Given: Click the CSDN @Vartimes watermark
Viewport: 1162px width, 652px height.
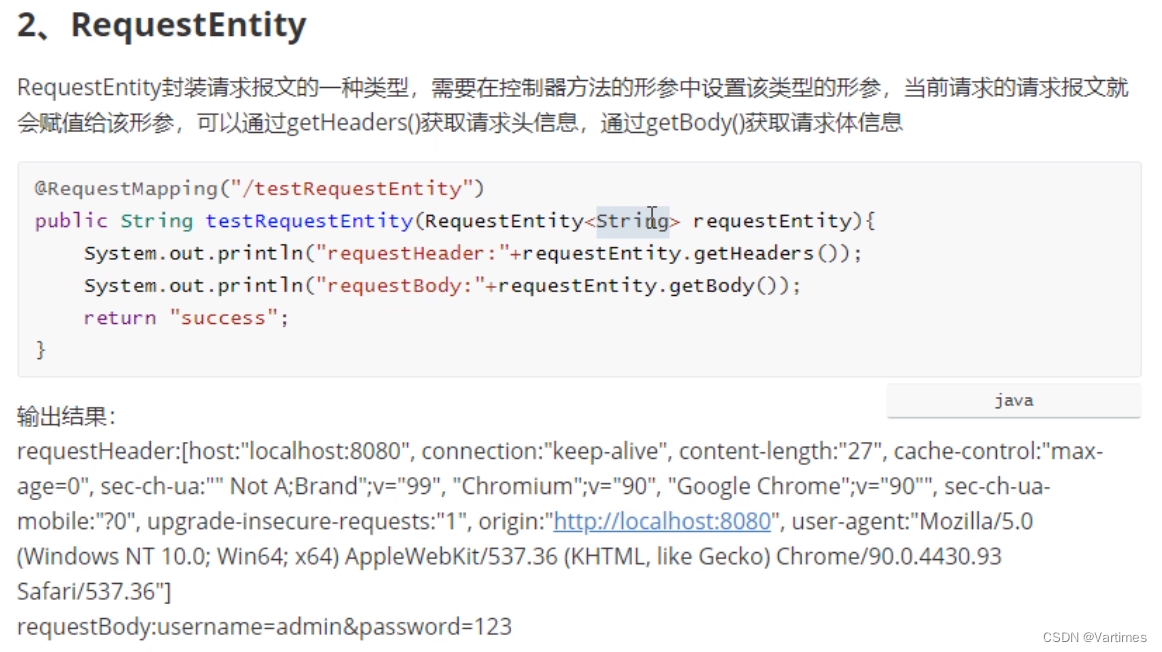Looking at the screenshot, I should tap(1094, 637).
